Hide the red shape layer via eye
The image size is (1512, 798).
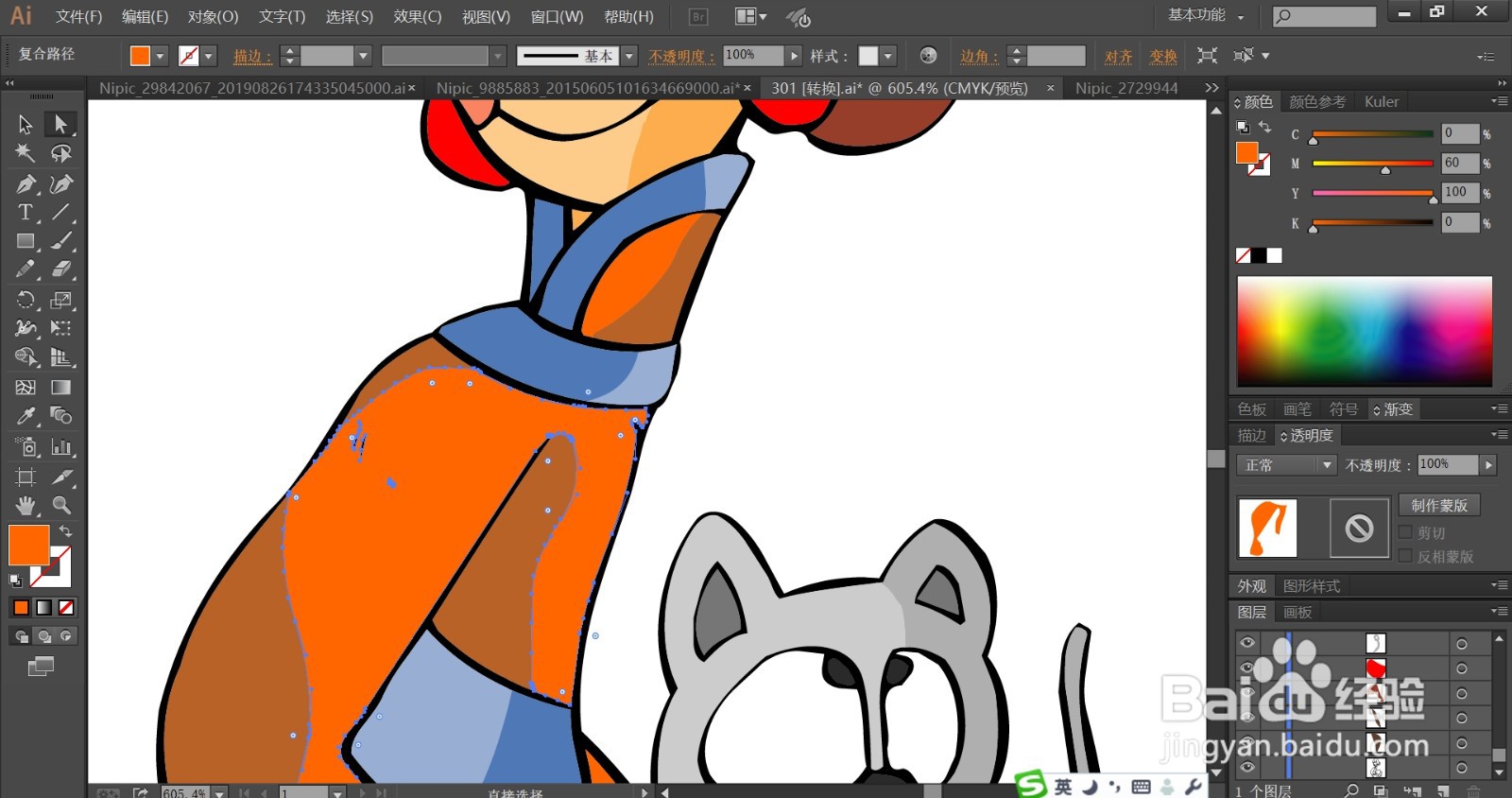click(1247, 668)
